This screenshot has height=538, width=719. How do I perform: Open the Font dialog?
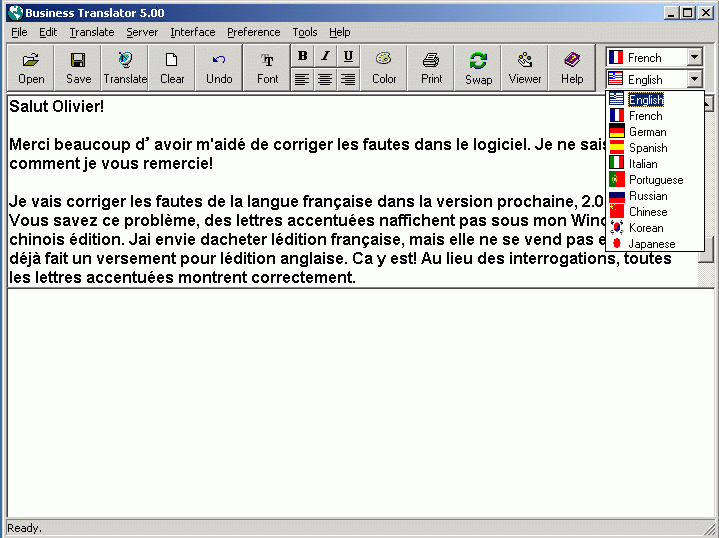point(267,68)
